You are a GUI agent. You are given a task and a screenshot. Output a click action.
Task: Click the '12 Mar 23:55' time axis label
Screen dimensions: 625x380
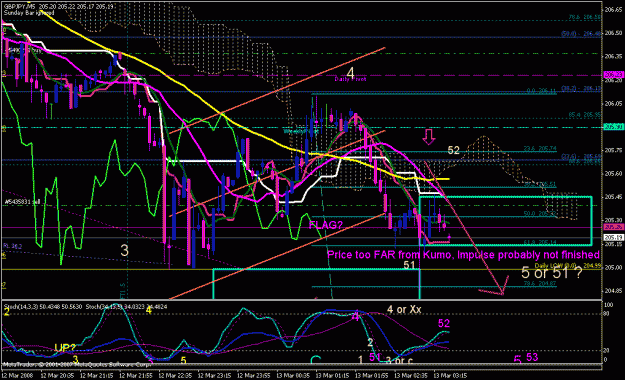click(x=254, y=375)
